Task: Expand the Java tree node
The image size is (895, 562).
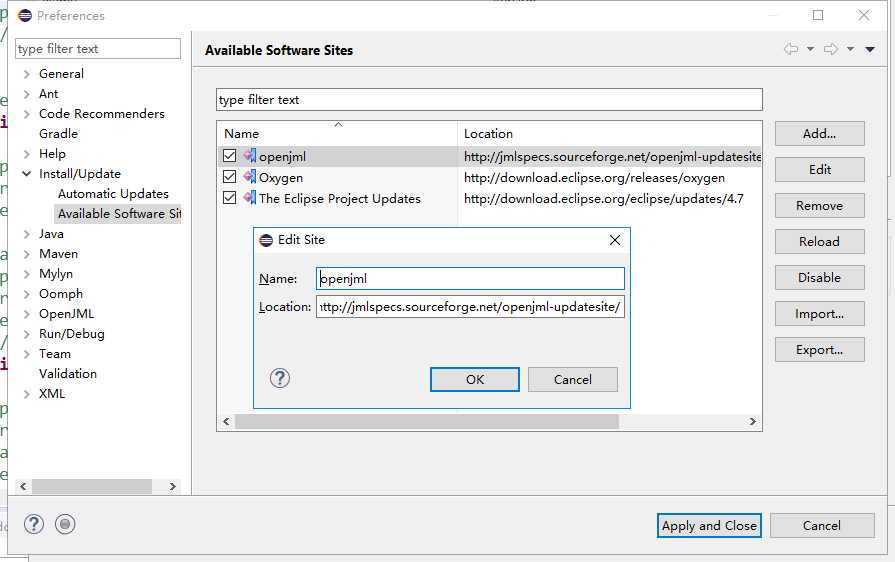Action: point(26,234)
